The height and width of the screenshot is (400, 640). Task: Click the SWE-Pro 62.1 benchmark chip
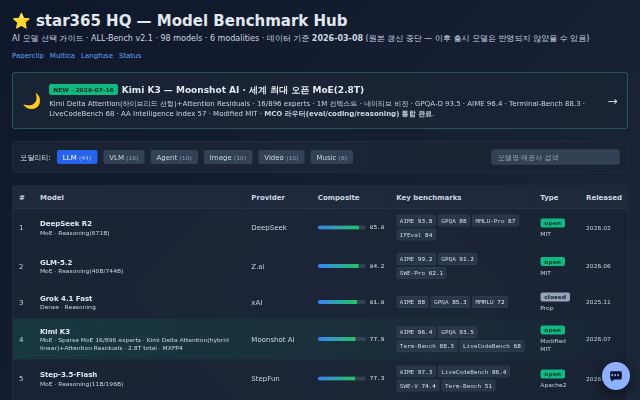point(421,273)
